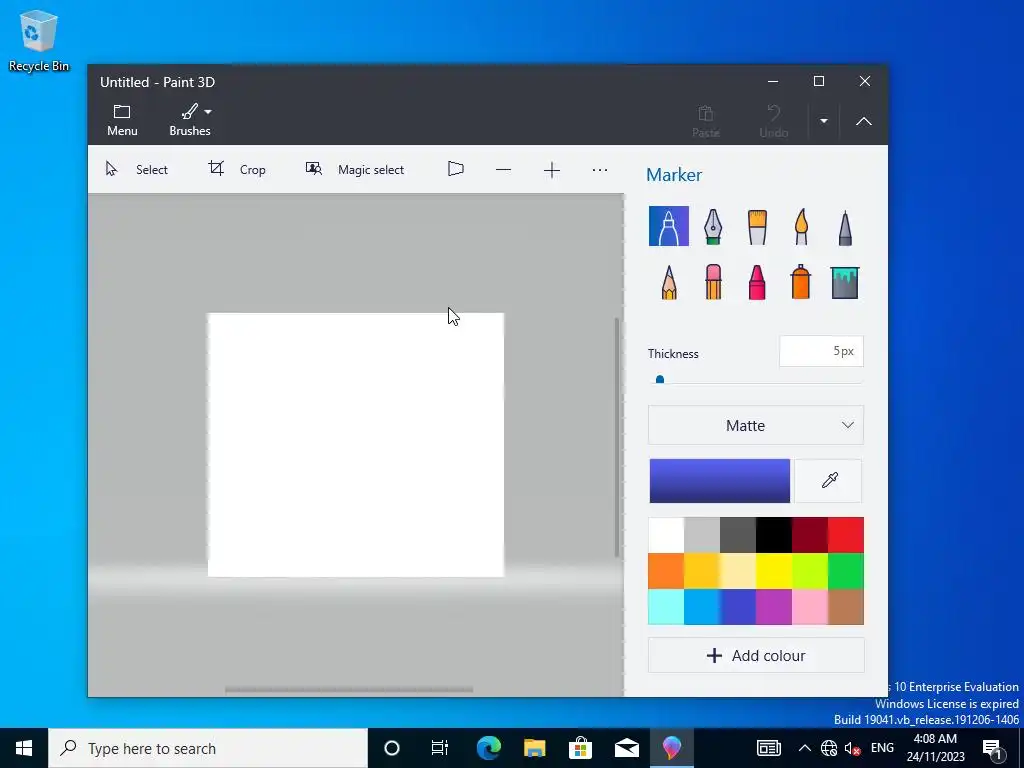Zoom out with the minus icon
This screenshot has width=1024, height=768.
pos(504,170)
